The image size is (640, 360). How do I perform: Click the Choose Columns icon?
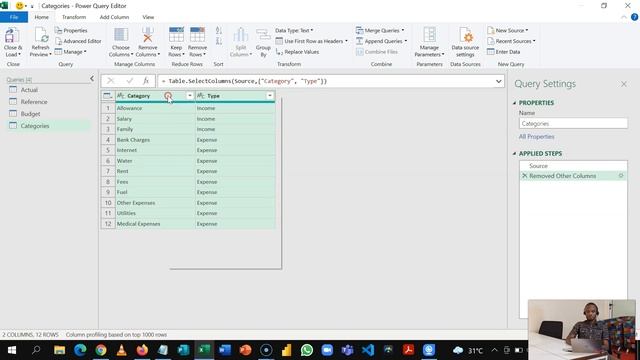[x=121, y=35]
